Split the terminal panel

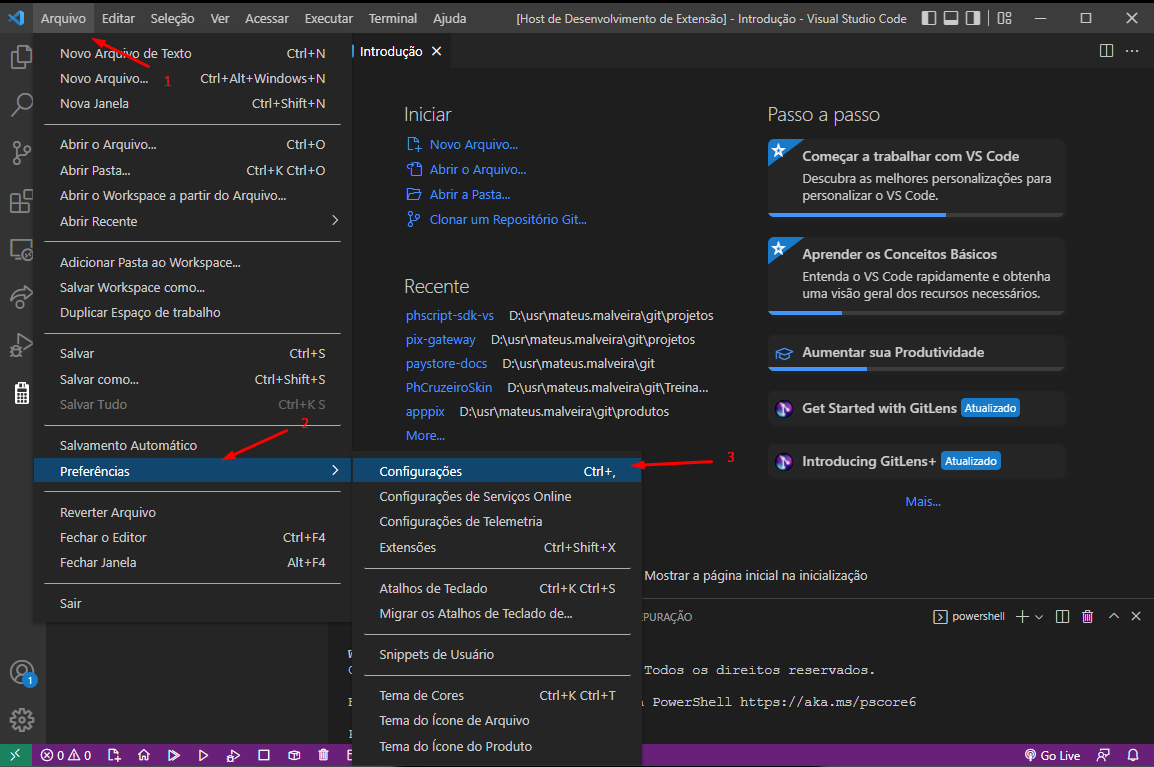pos(1062,616)
